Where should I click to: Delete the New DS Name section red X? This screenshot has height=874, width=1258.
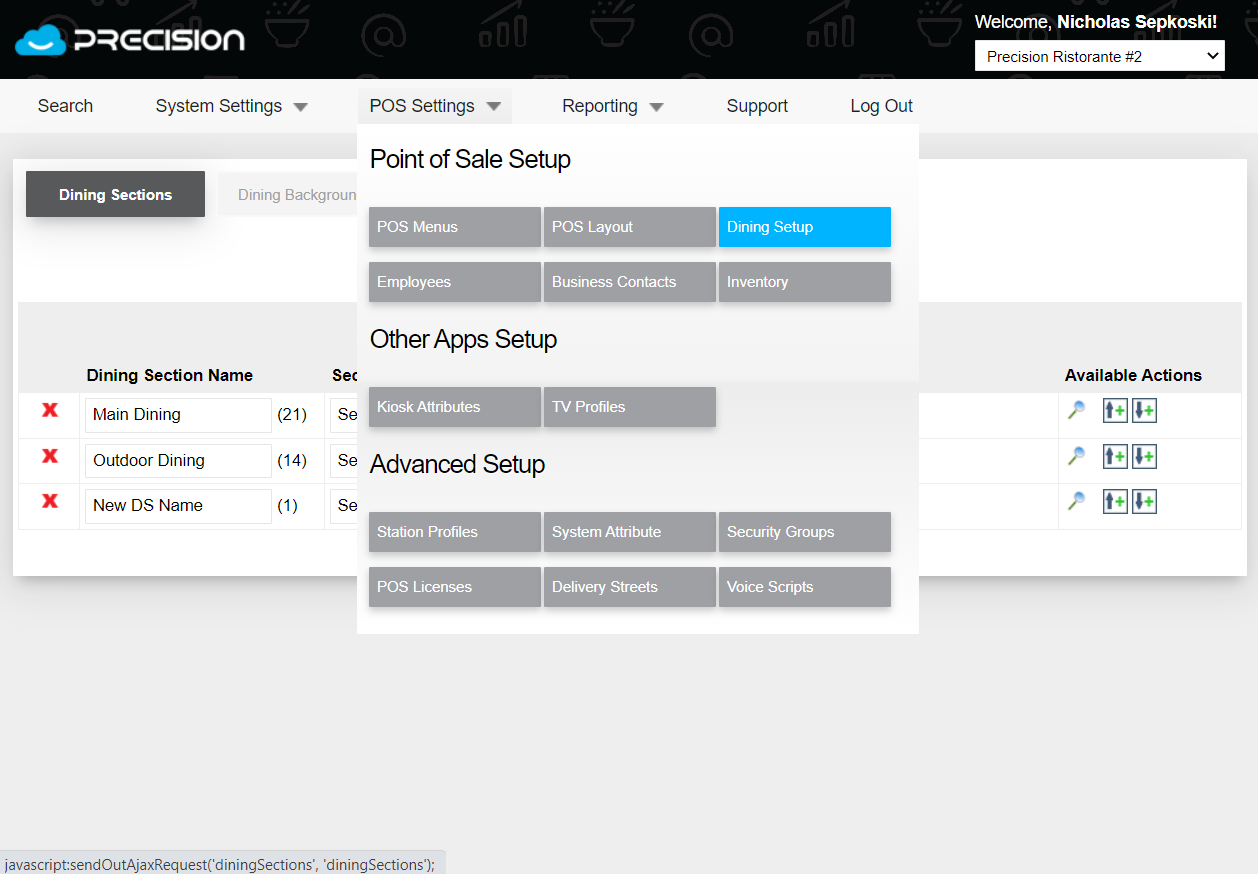[49, 501]
